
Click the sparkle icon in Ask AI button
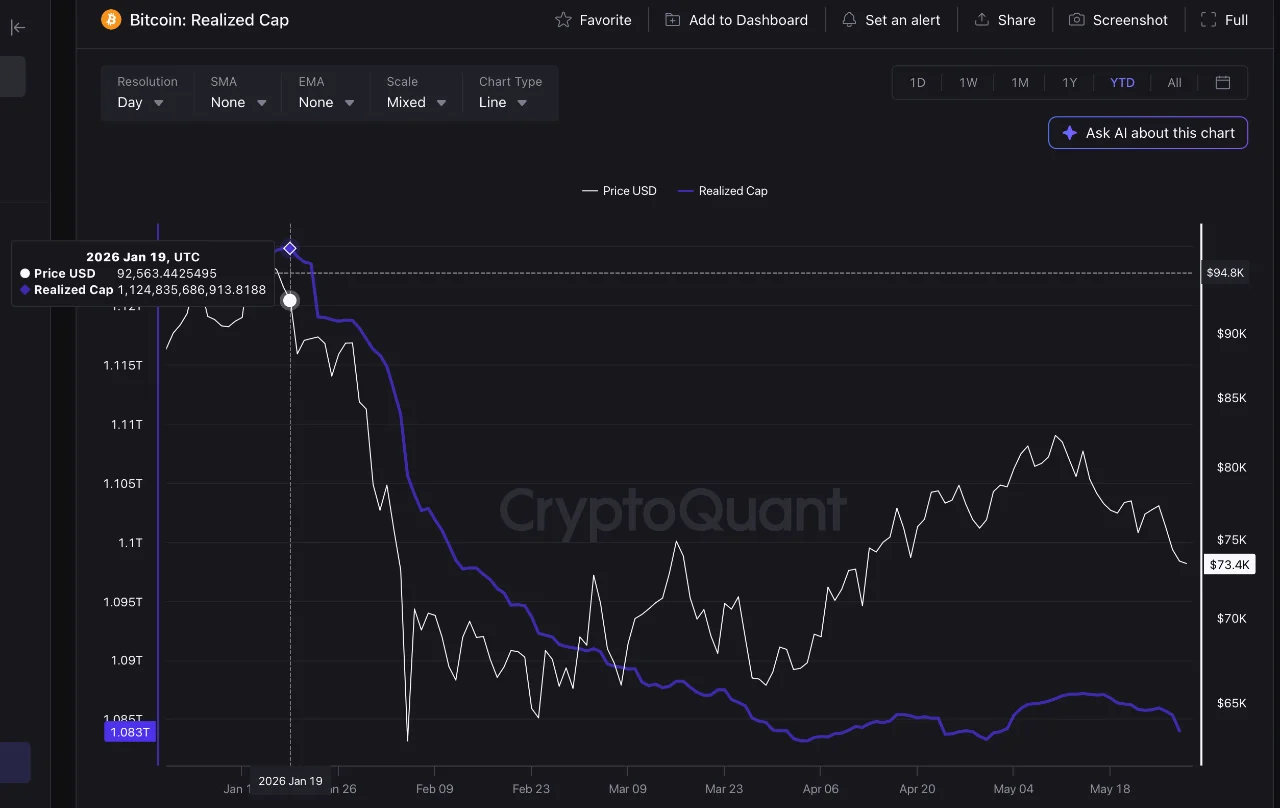pos(1069,133)
